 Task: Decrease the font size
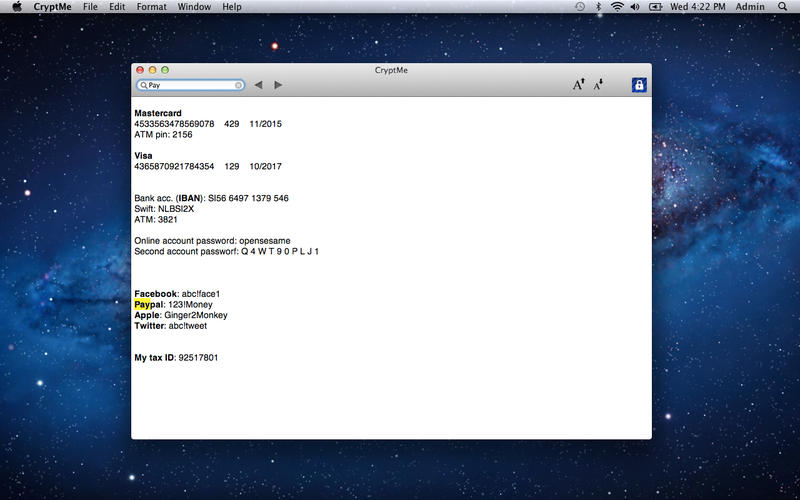599,85
